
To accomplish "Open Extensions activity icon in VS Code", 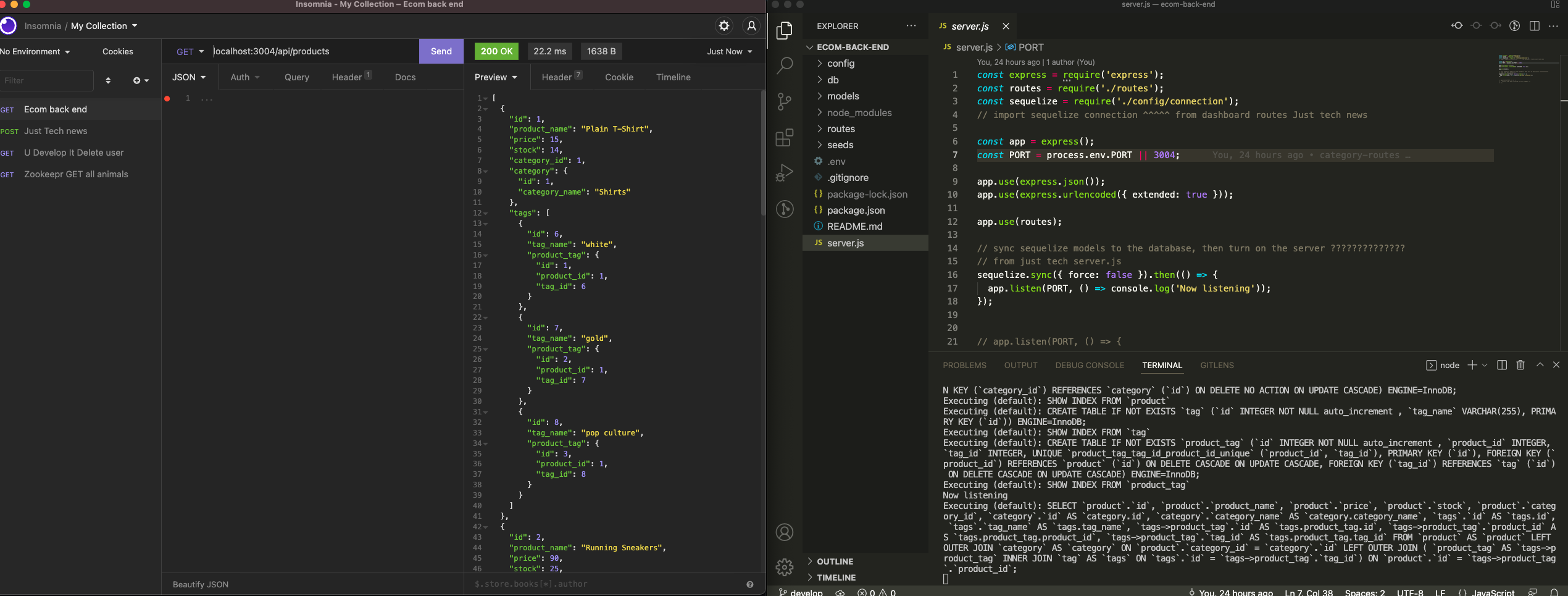I will click(784, 137).
